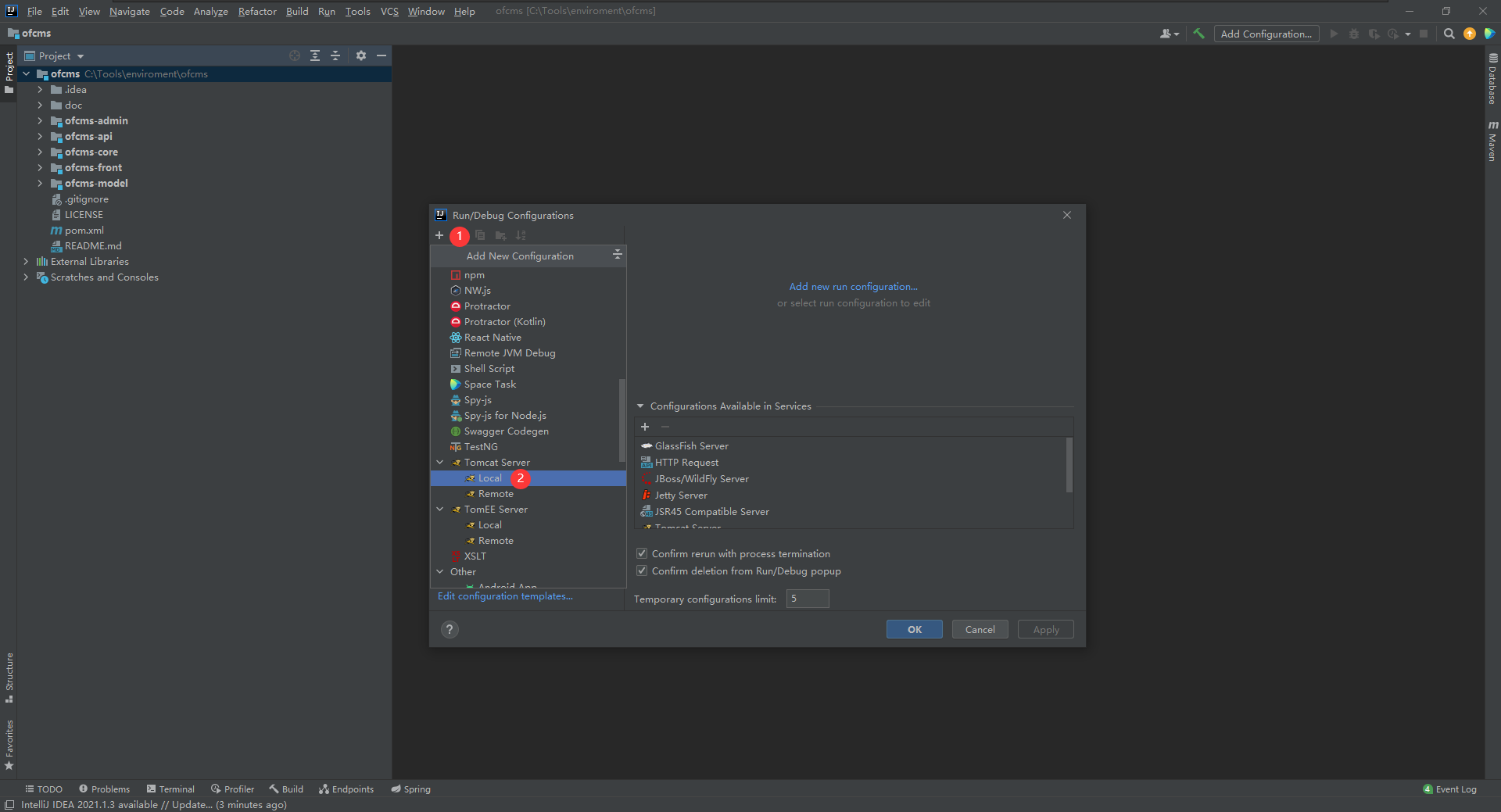Click the sort configurations icon
The width and height of the screenshot is (1501, 812).
coord(521,235)
